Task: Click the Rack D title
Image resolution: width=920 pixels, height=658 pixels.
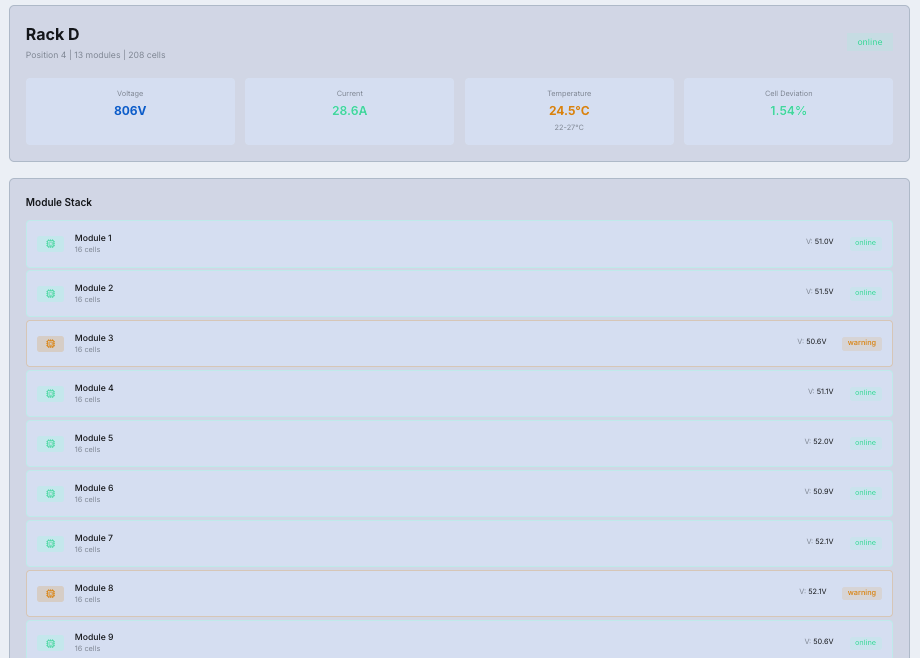Action: [52, 35]
